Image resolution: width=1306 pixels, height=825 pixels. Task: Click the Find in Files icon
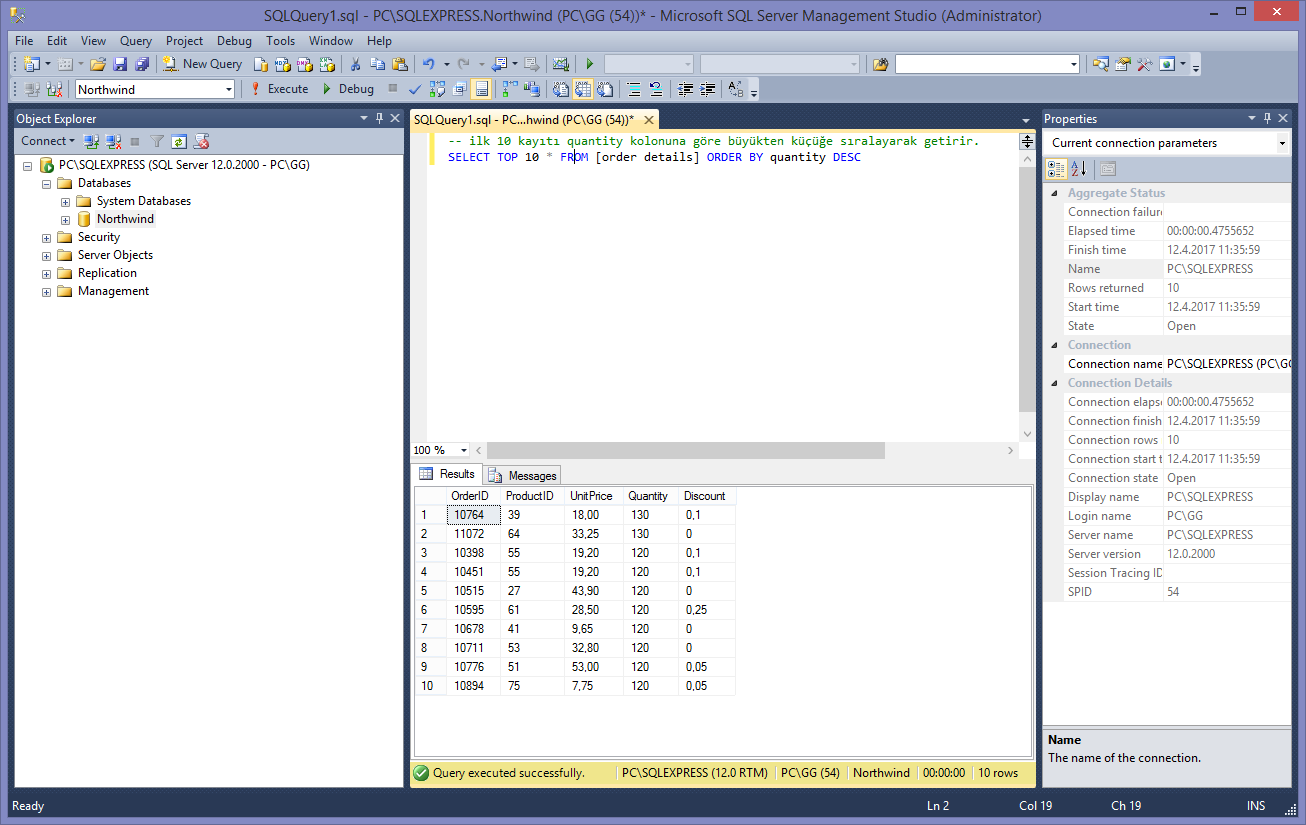[880, 64]
